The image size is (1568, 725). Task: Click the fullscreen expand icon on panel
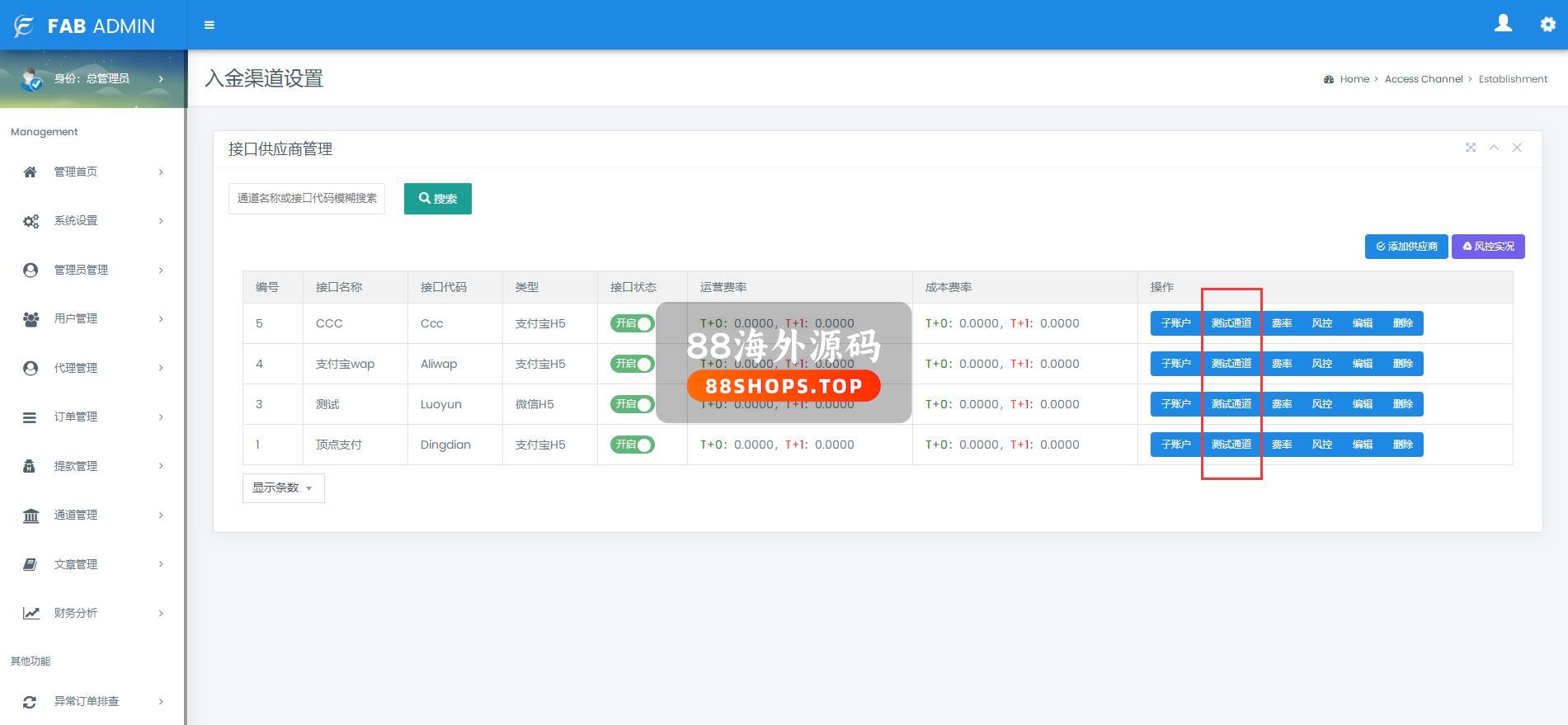pyautogui.click(x=1470, y=148)
